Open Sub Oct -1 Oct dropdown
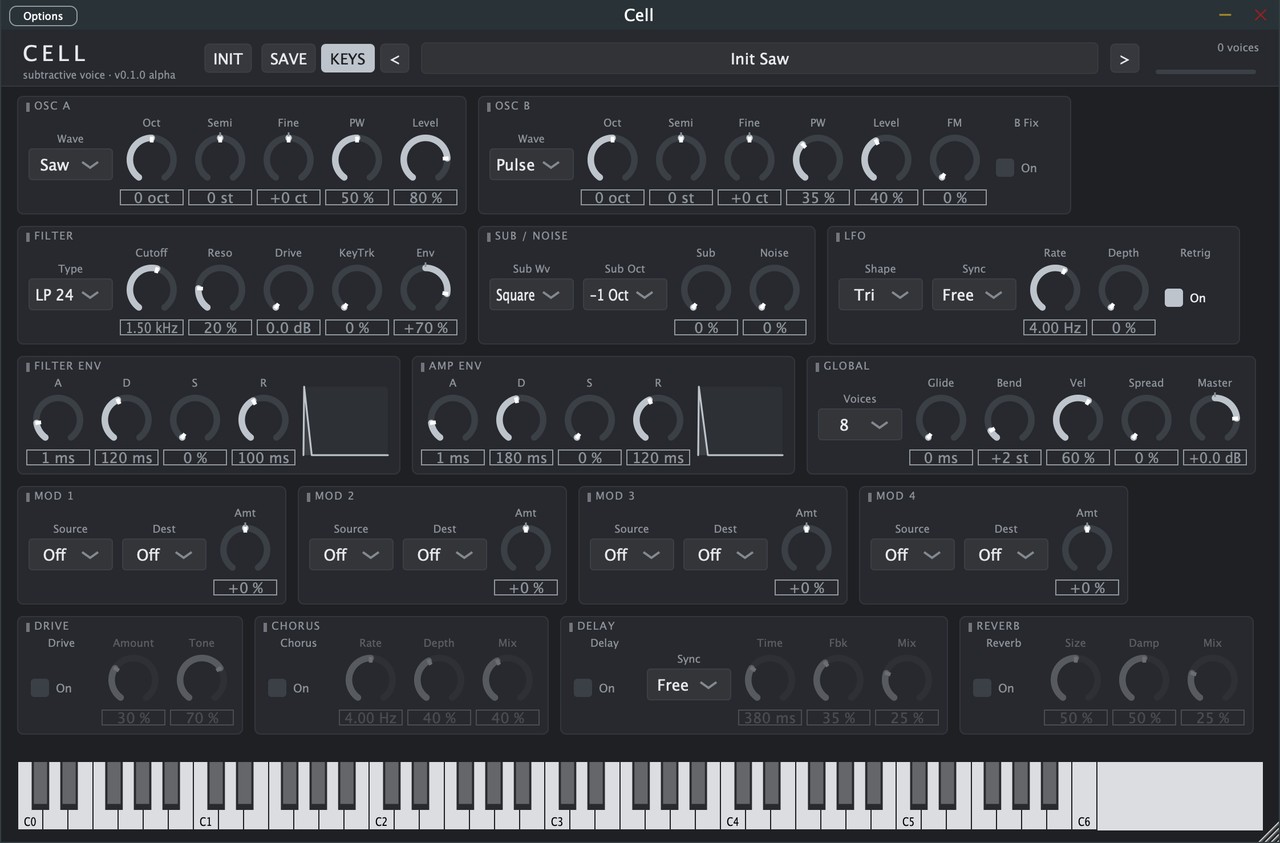 (625, 295)
